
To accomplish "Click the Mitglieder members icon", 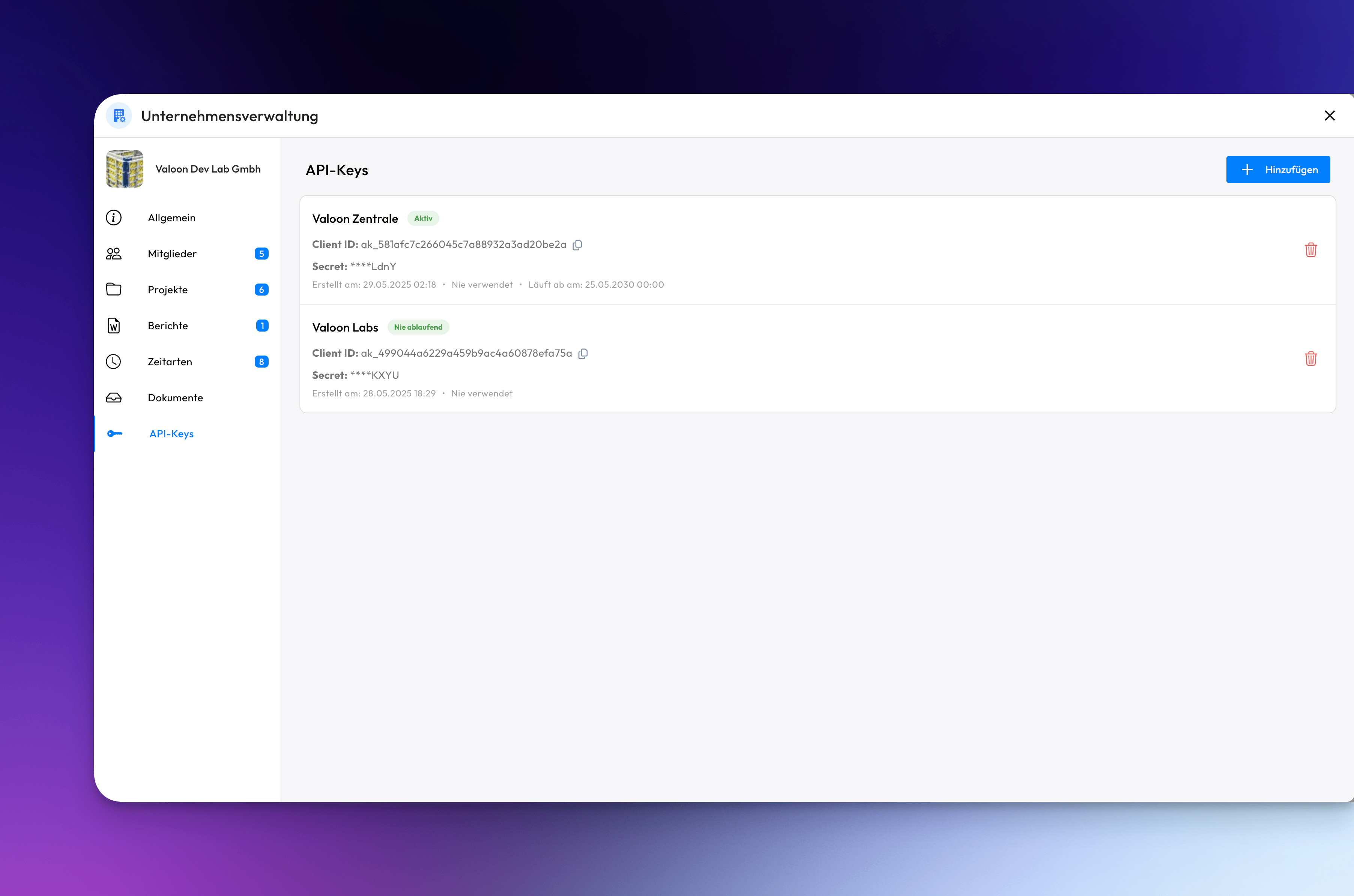I will click(114, 253).
